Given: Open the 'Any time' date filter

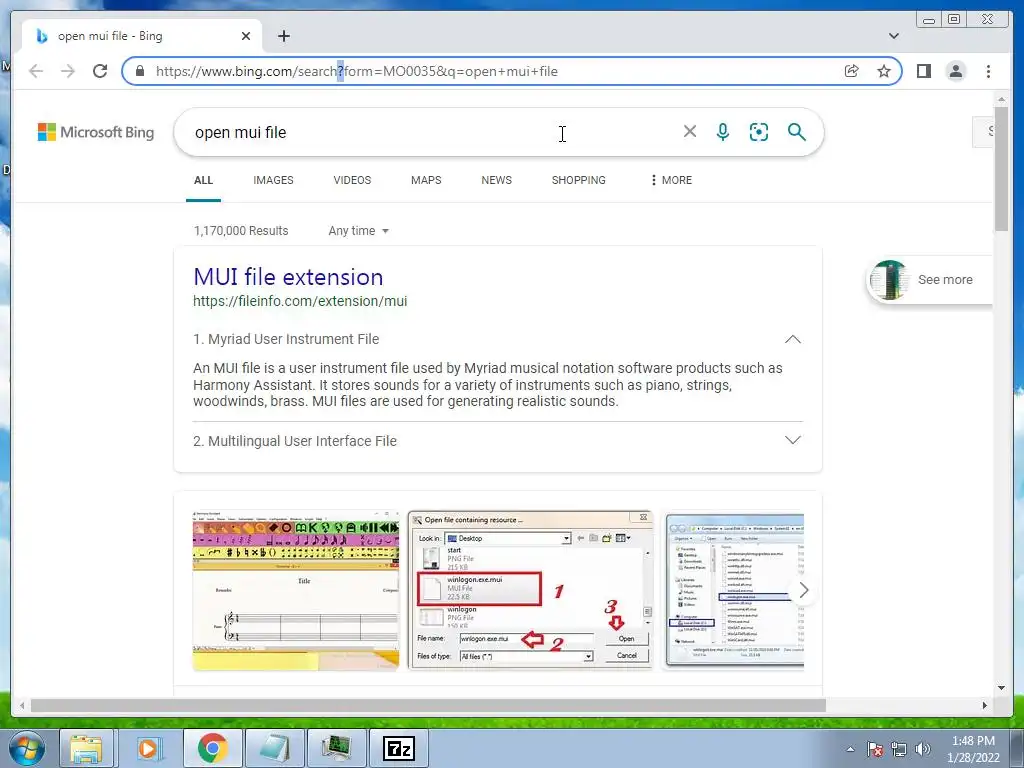Looking at the screenshot, I should (359, 231).
